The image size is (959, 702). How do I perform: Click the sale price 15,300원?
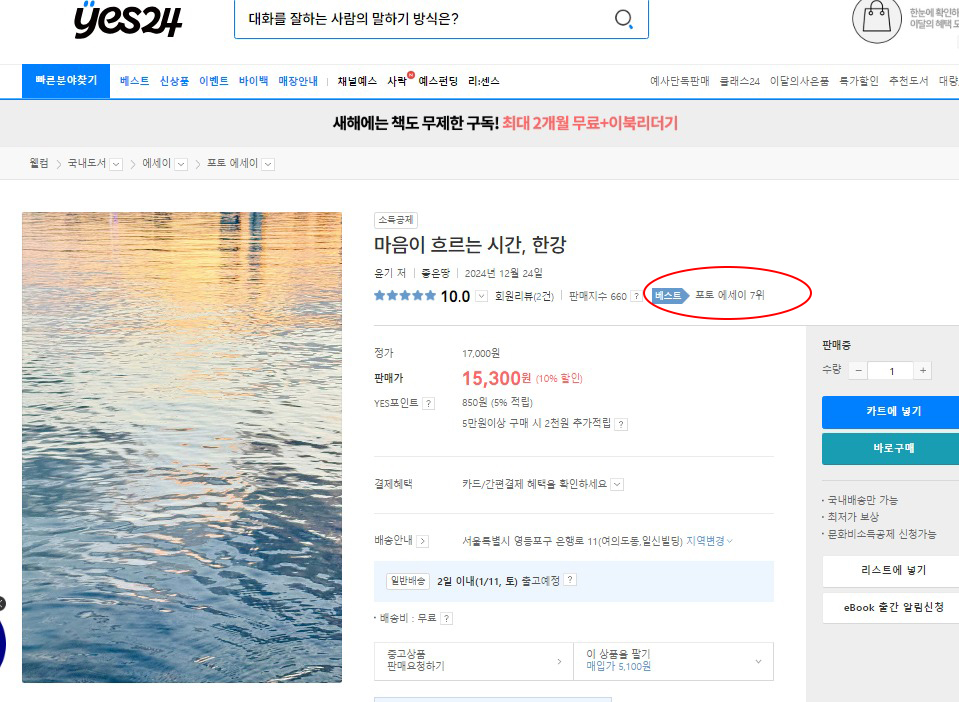click(x=496, y=379)
